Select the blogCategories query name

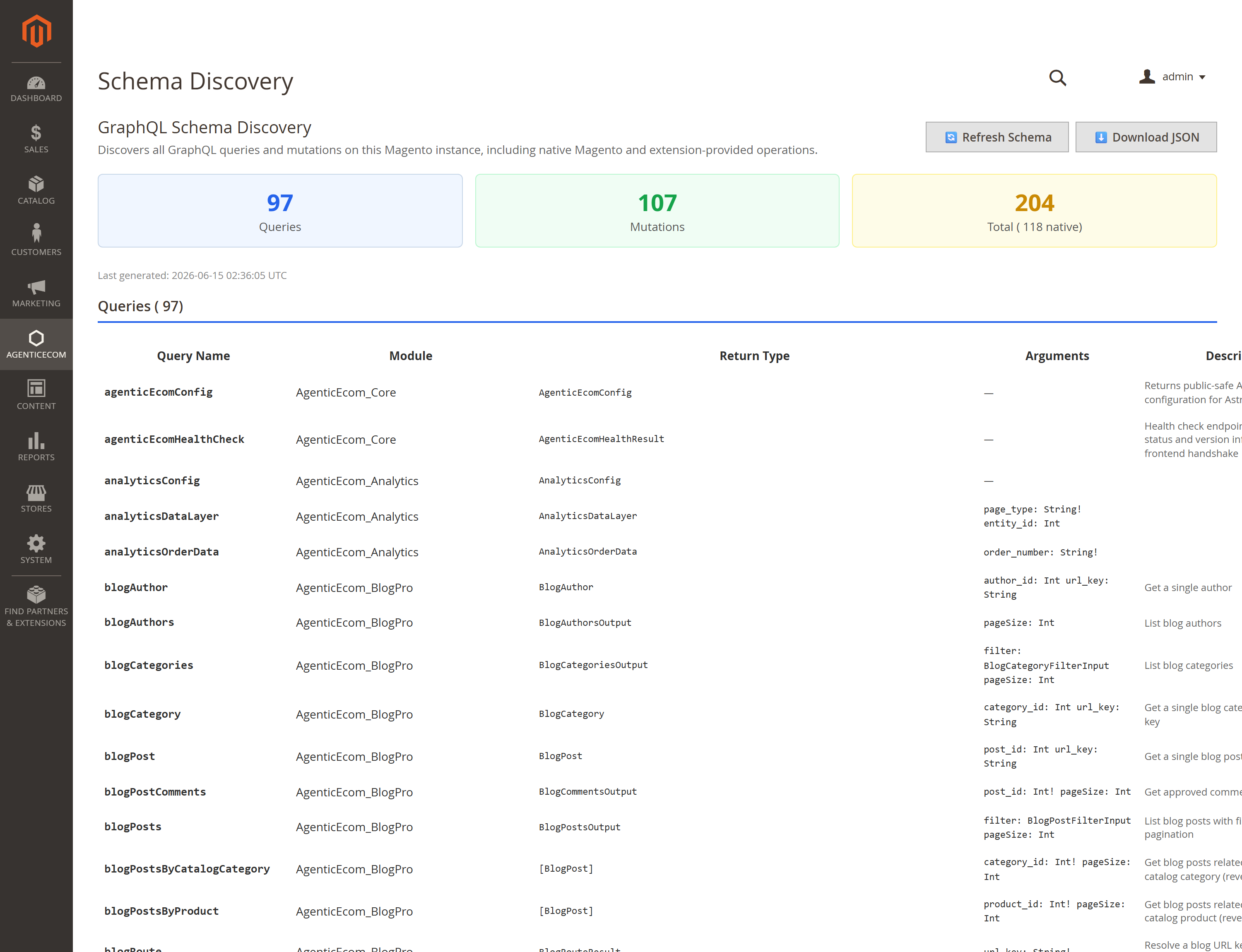[149, 665]
